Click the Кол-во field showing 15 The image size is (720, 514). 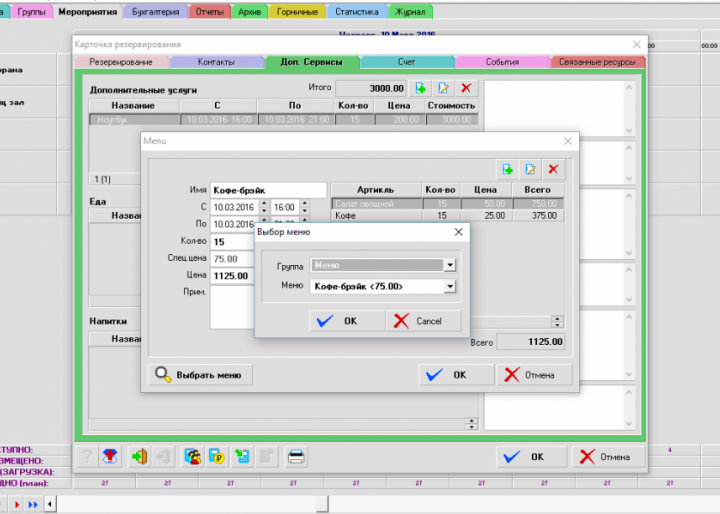[233, 242]
